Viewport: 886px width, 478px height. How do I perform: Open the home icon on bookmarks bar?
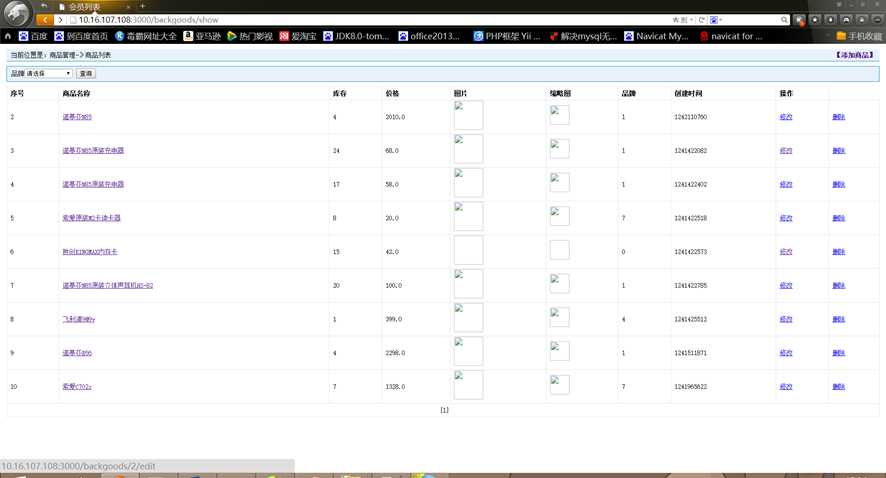coord(8,36)
